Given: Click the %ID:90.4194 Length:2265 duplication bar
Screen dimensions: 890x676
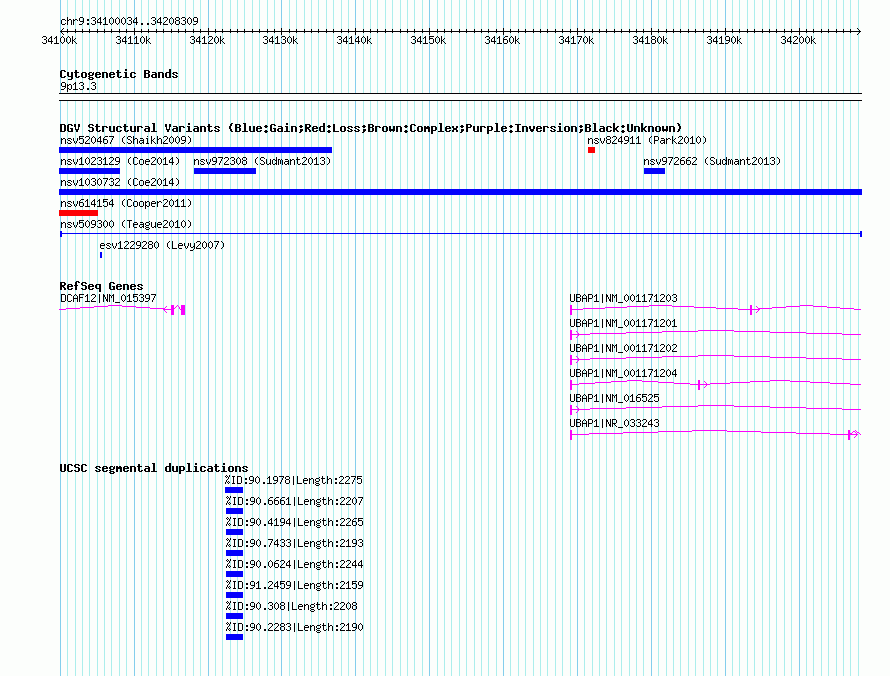Looking at the screenshot, I should tap(234, 532).
